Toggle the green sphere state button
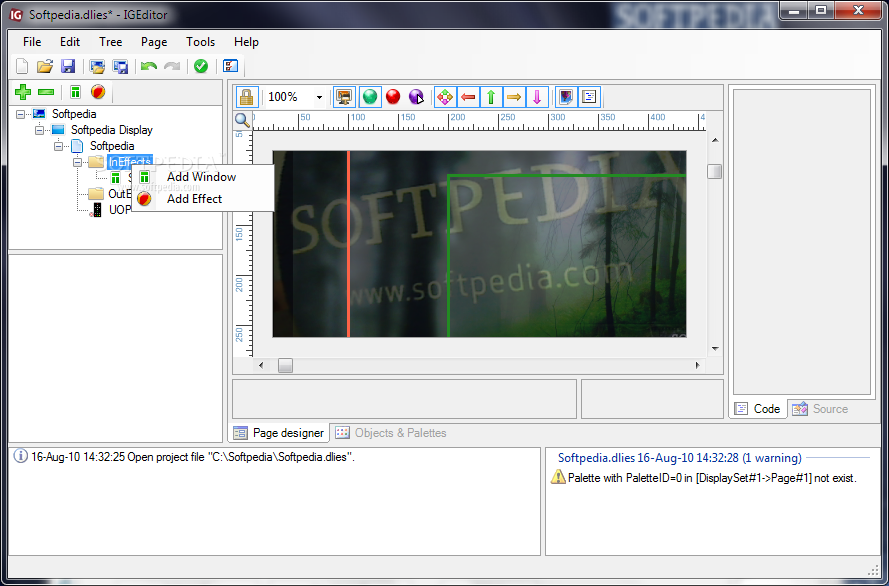Viewport: 889px width, 586px height. (x=370, y=97)
